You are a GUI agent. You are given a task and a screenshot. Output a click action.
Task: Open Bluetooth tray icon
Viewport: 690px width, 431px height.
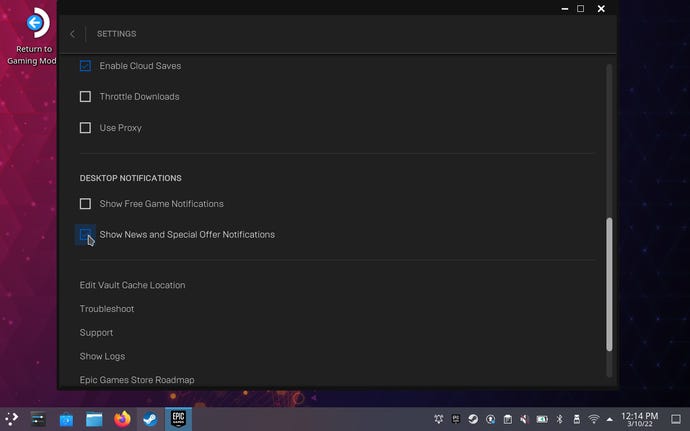560,419
